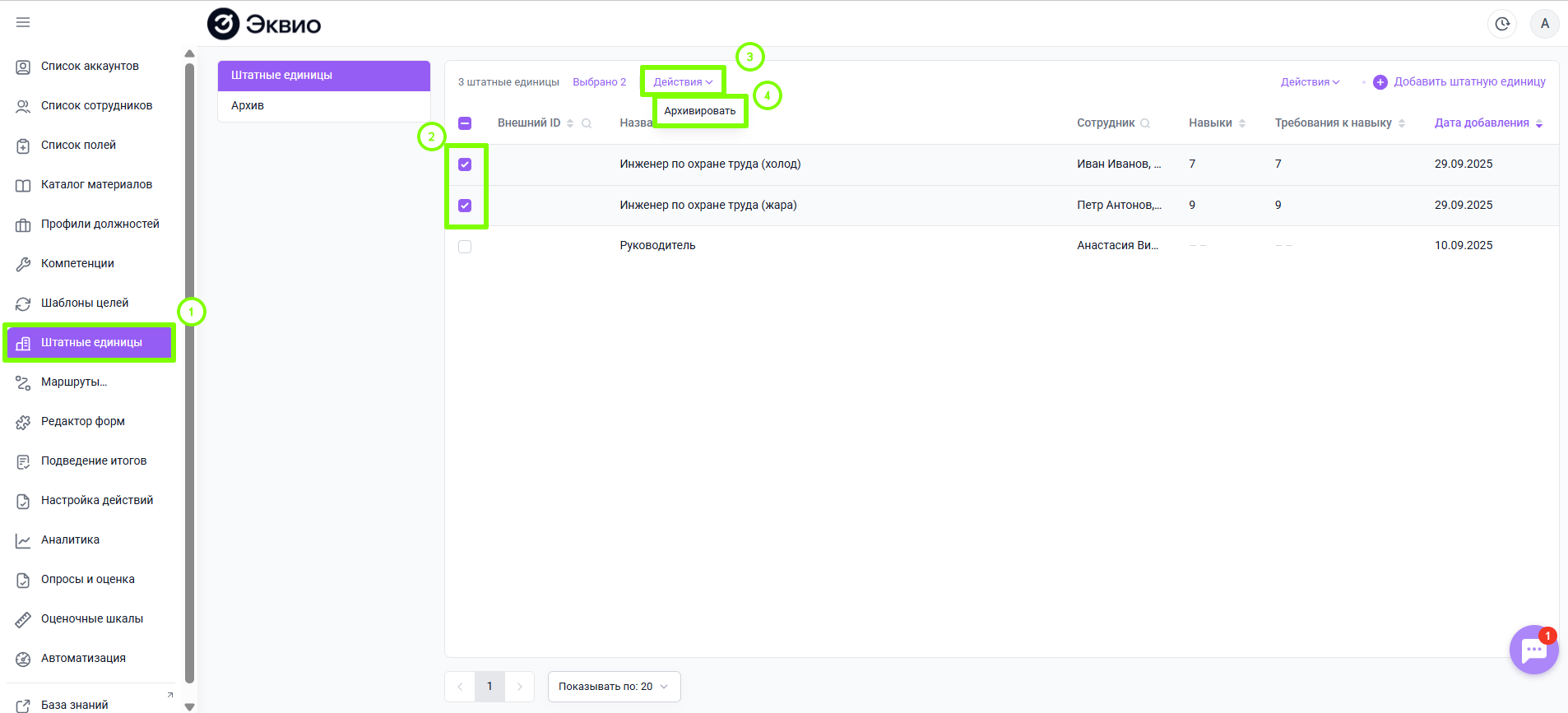
Task: Click employee Иван Иванов cell
Action: [x=1119, y=164]
